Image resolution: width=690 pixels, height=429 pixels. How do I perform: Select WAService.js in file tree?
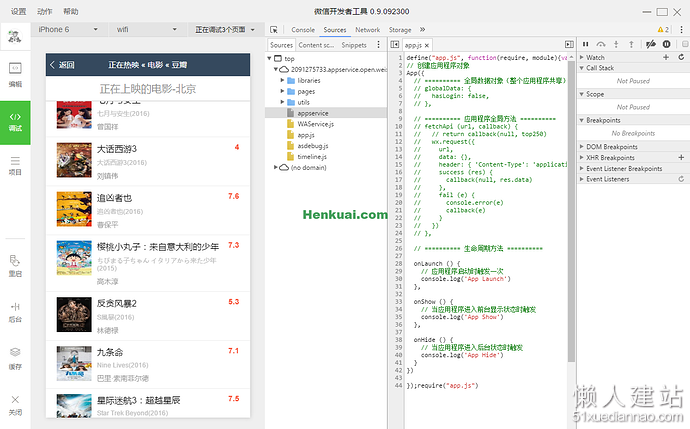point(315,124)
